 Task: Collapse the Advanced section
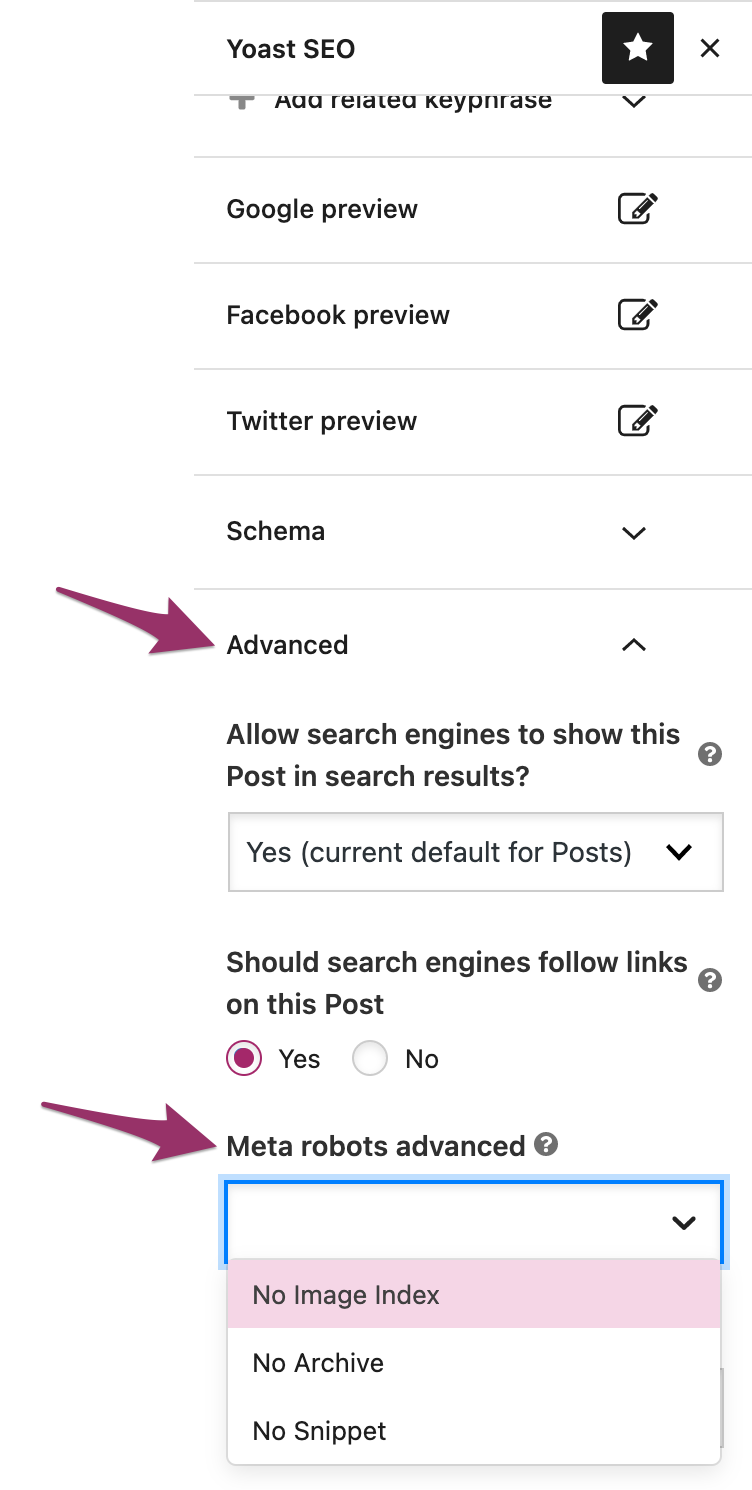click(x=633, y=645)
